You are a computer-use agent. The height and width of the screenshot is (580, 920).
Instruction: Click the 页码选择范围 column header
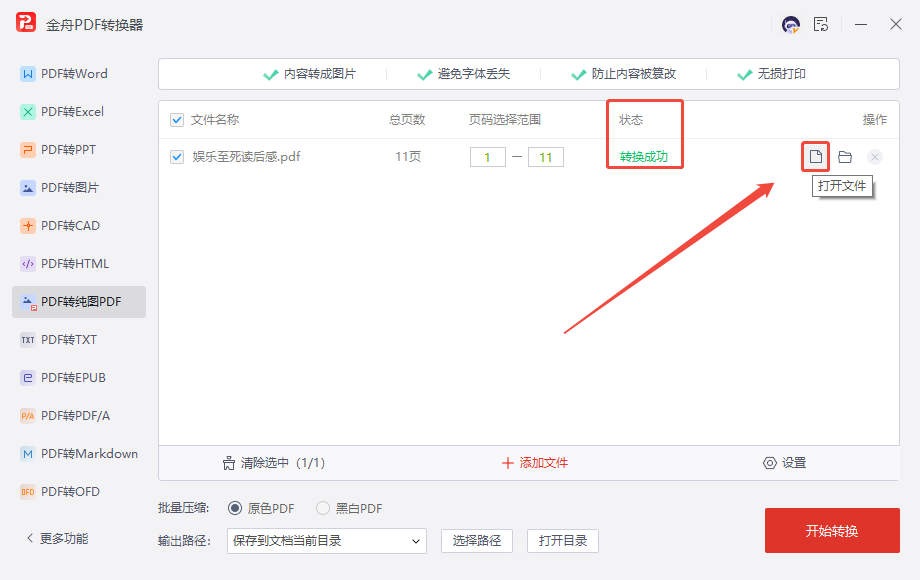(x=505, y=120)
